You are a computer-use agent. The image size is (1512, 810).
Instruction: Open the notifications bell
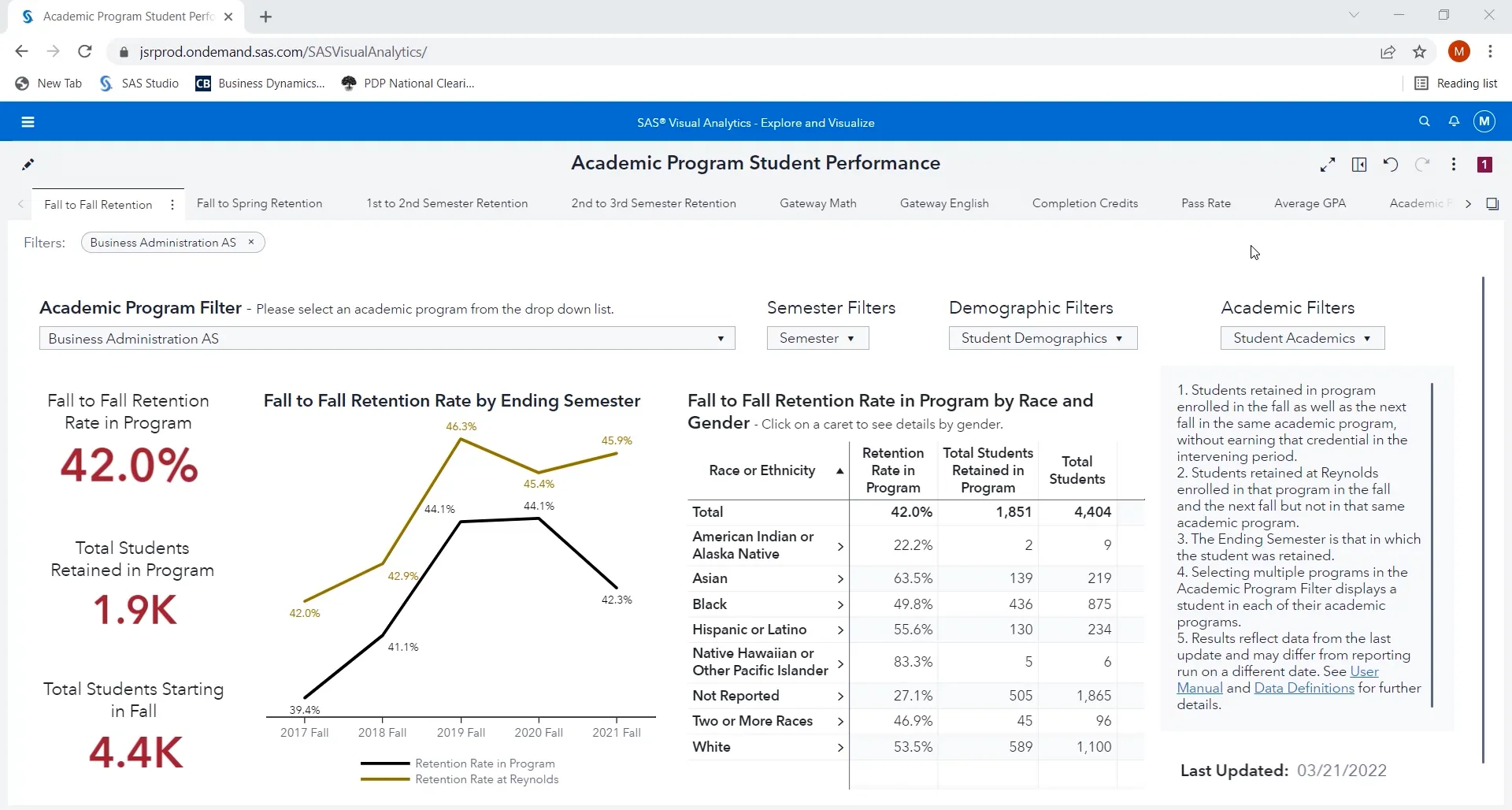click(1454, 121)
